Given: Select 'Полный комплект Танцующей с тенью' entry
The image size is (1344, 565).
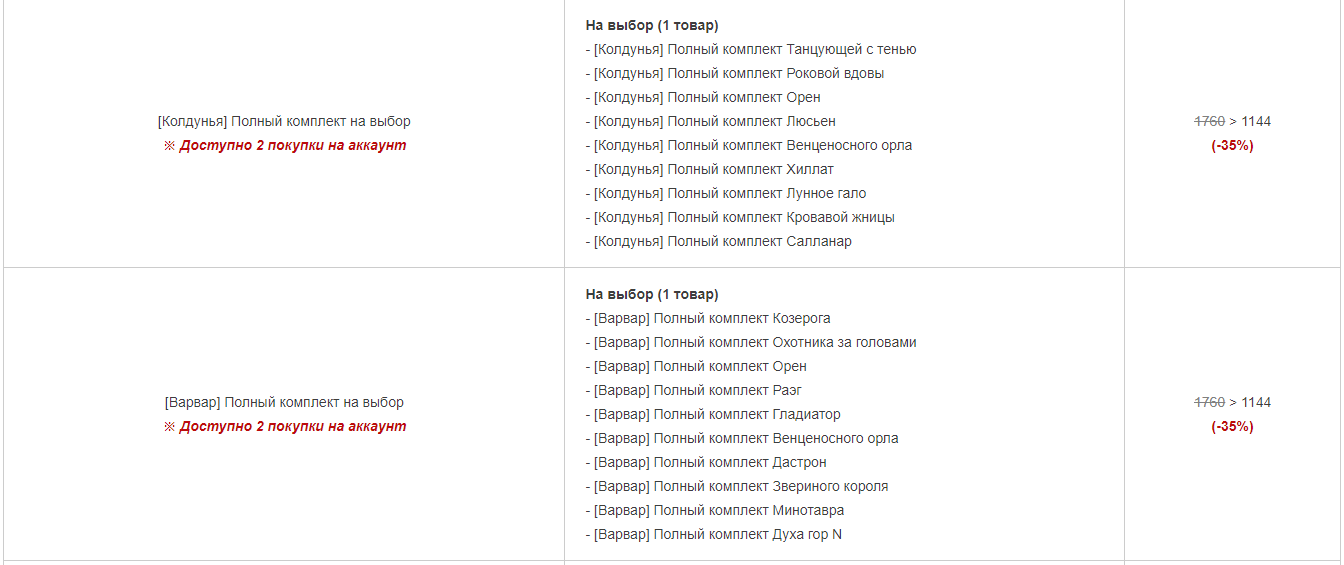Looking at the screenshot, I should click(x=751, y=49).
